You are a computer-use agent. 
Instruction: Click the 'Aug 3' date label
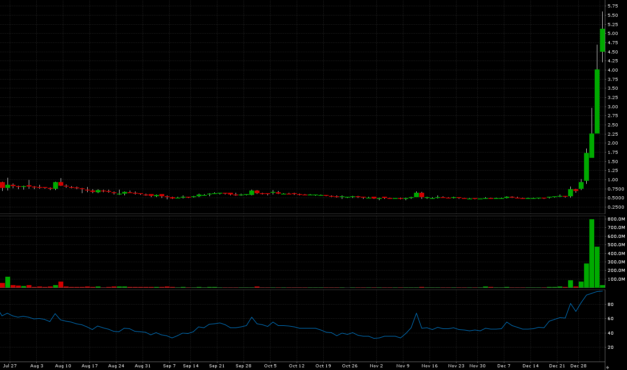[36, 366]
